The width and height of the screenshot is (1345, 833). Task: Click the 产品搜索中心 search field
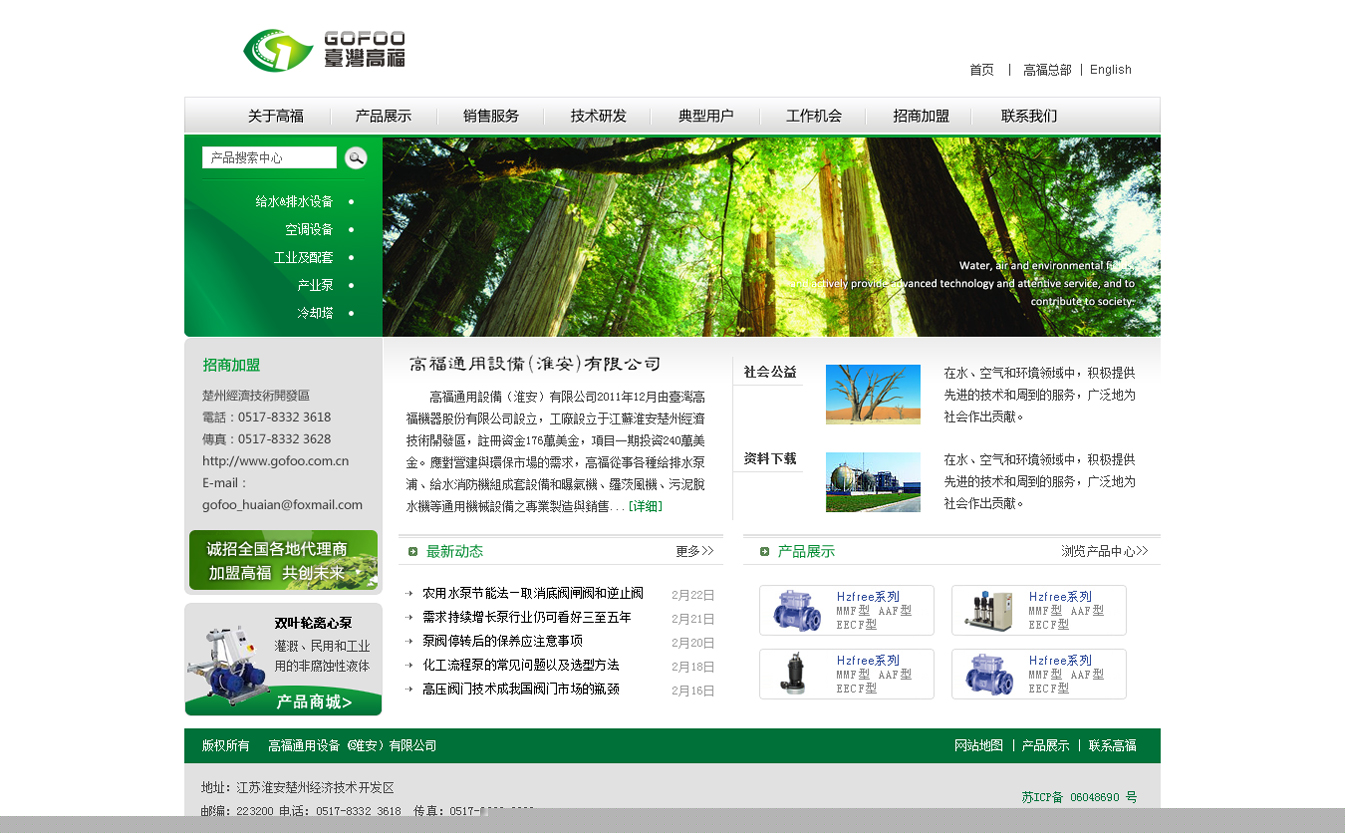pyautogui.click(x=269, y=158)
